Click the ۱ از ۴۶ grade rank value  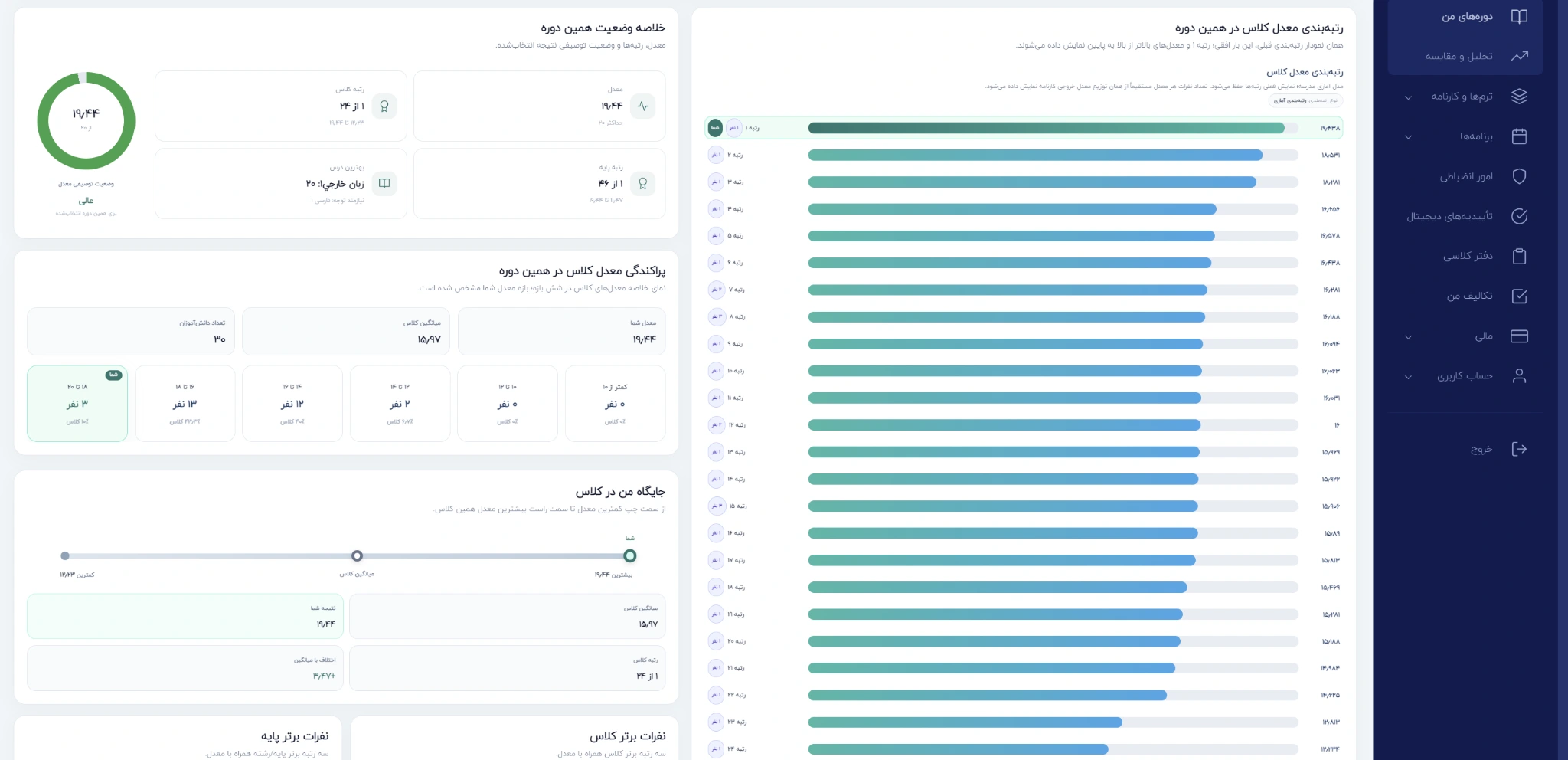tap(611, 184)
